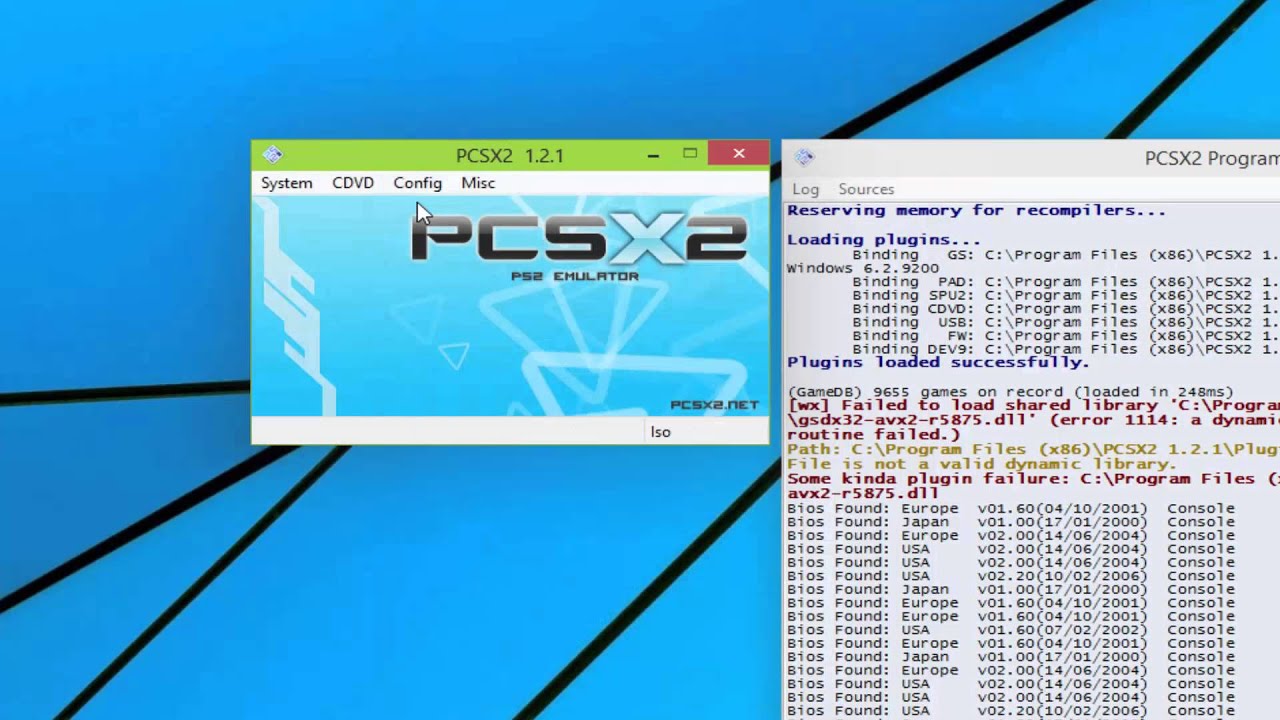Click the 'Binding DEV9:' log line
This screenshot has width=1280, height=720.
1065,350
